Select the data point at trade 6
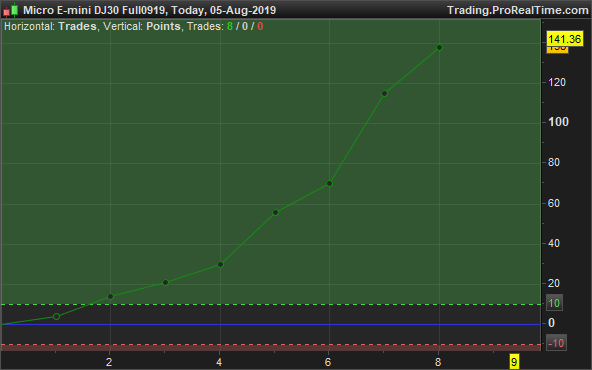The width and height of the screenshot is (592, 370). click(329, 183)
